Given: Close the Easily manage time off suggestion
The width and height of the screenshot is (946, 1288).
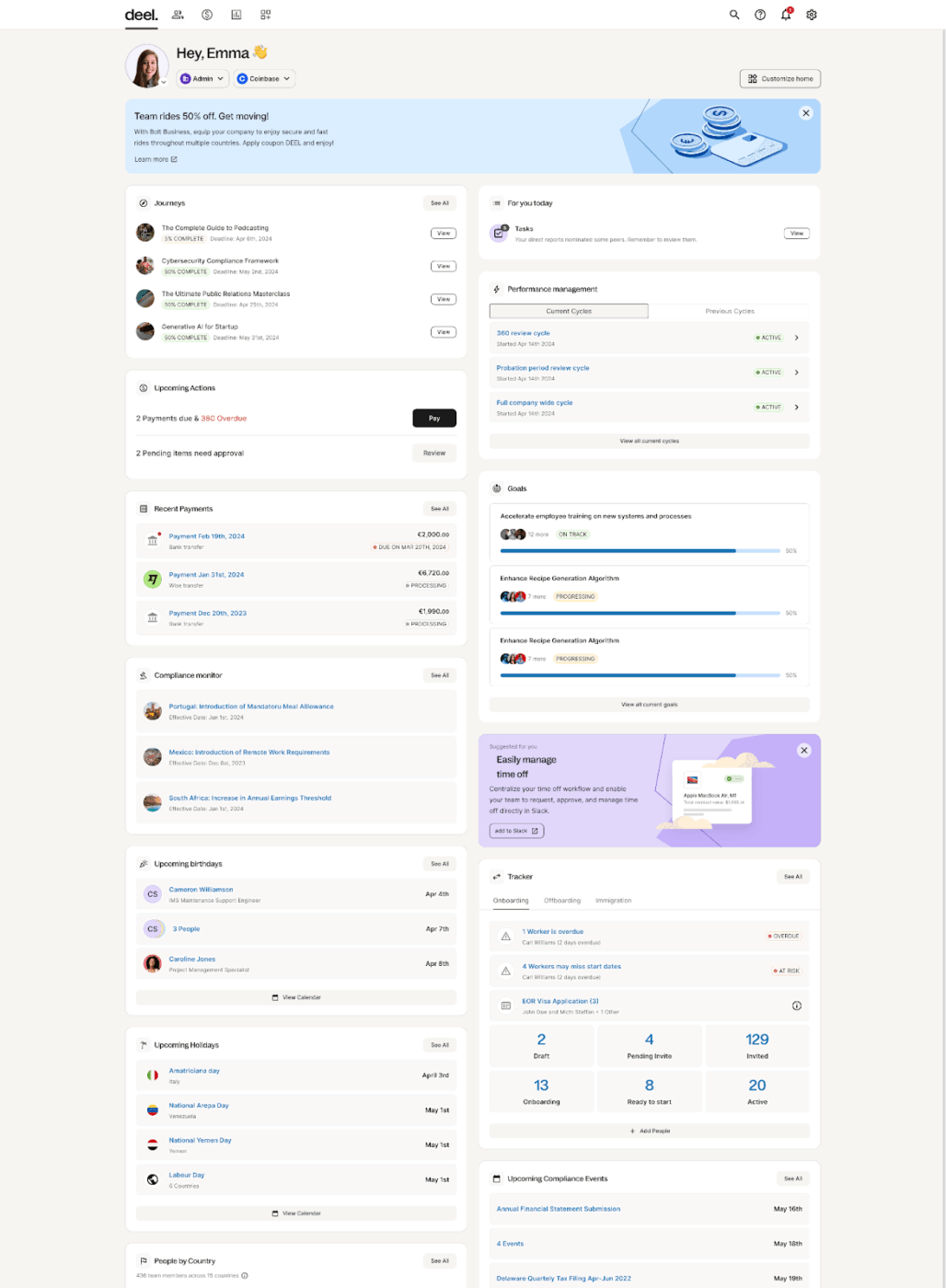Looking at the screenshot, I should click(x=803, y=750).
